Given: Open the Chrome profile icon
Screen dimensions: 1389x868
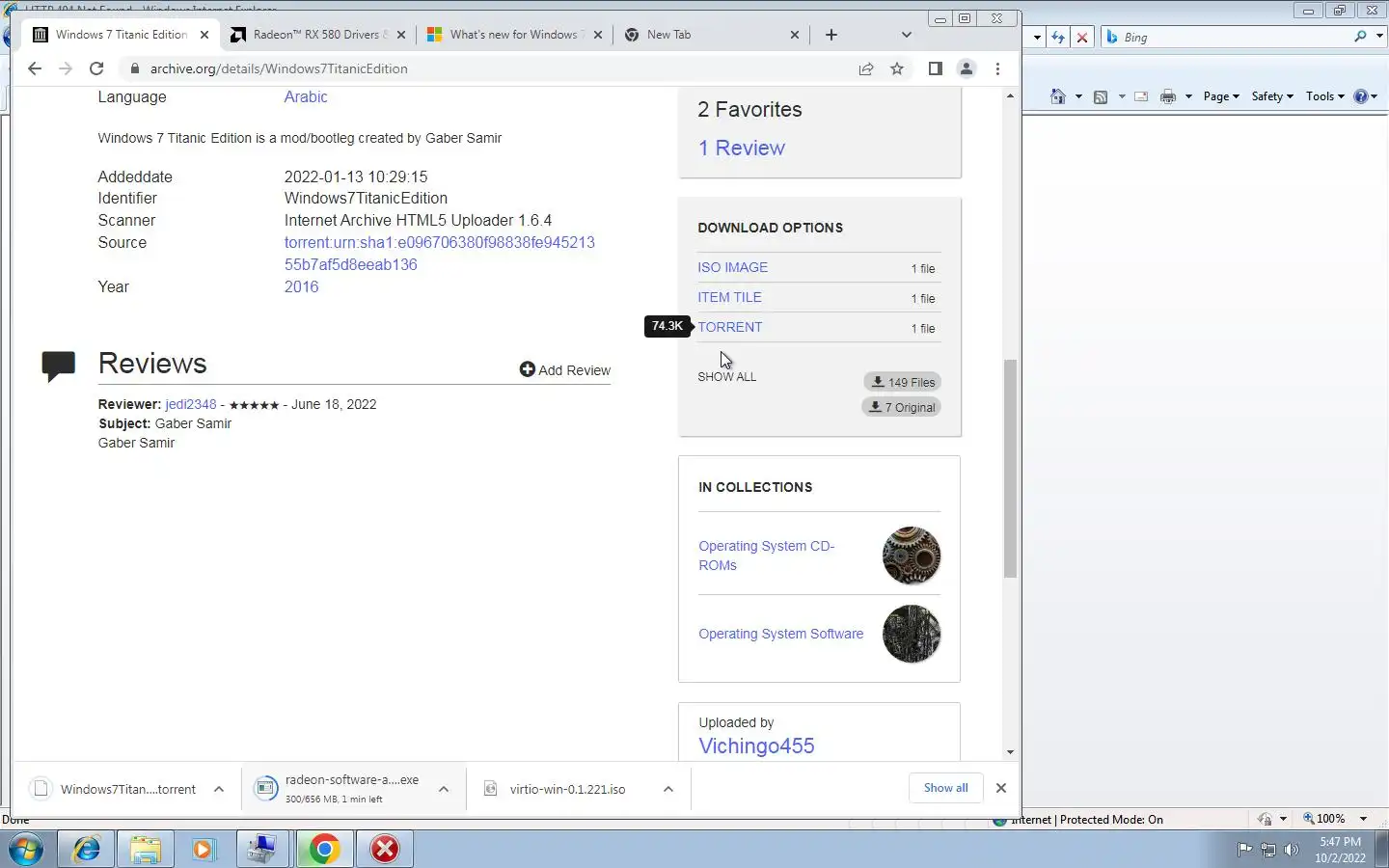Looking at the screenshot, I should (966, 68).
